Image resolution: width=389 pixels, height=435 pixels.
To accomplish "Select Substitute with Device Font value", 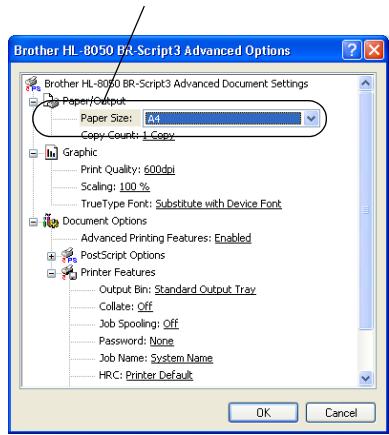I will (x=219, y=204).
